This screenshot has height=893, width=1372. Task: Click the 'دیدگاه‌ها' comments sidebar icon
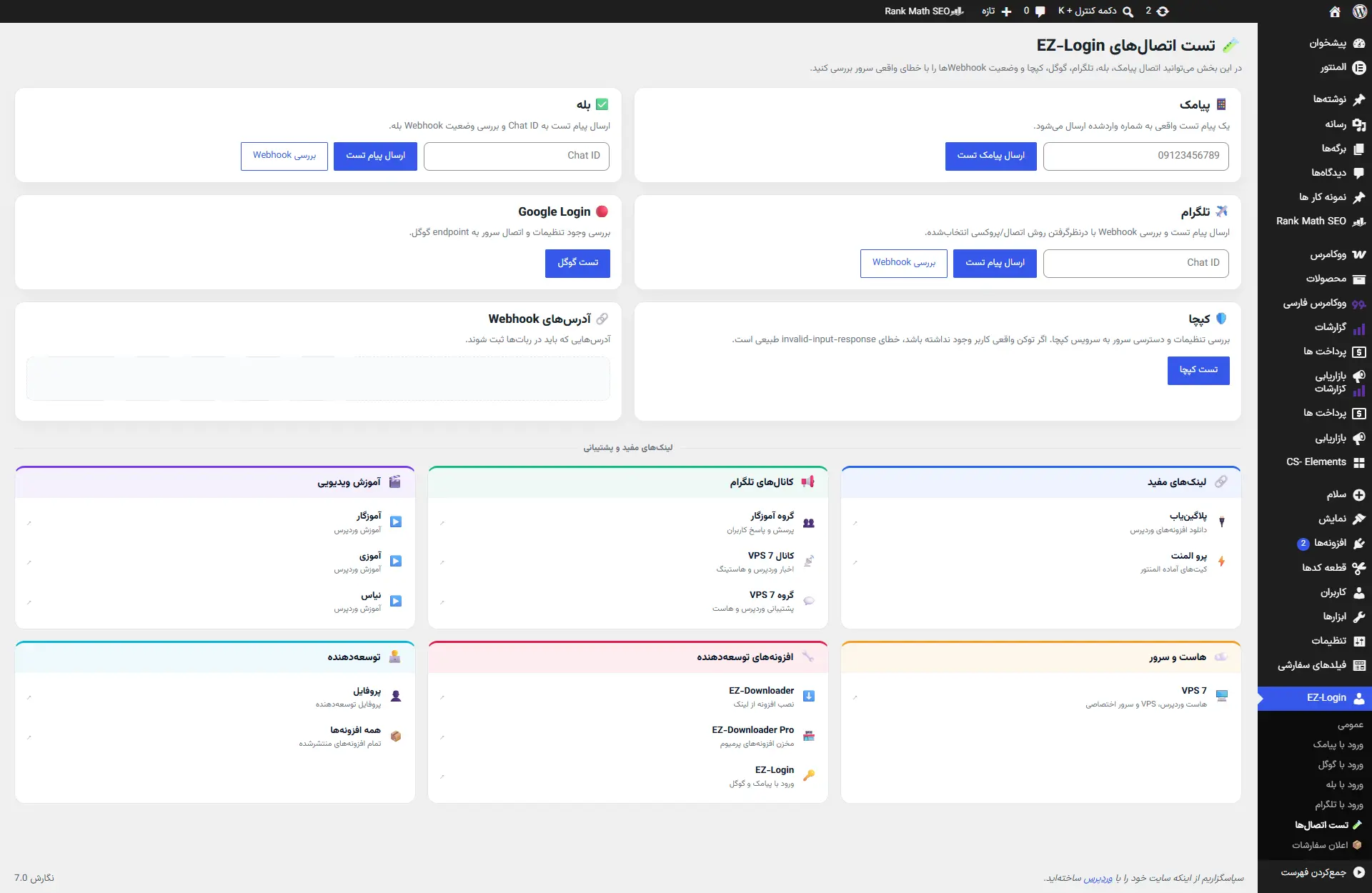[1359, 173]
